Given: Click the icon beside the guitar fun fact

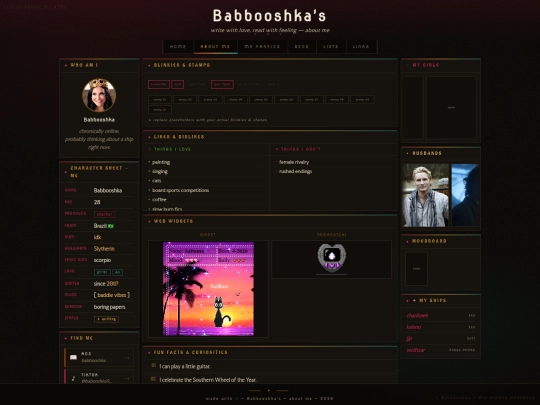Looking at the screenshot, I should (154, 365).
